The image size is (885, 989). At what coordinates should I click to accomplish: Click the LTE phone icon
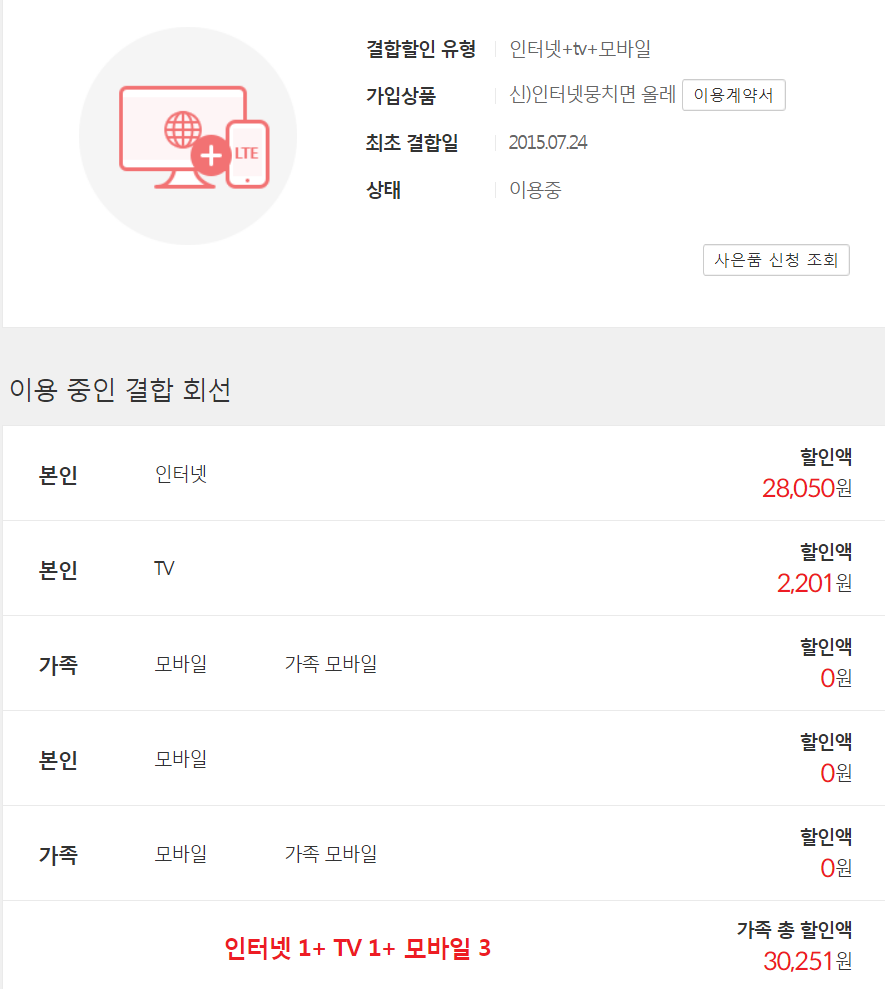247,153
